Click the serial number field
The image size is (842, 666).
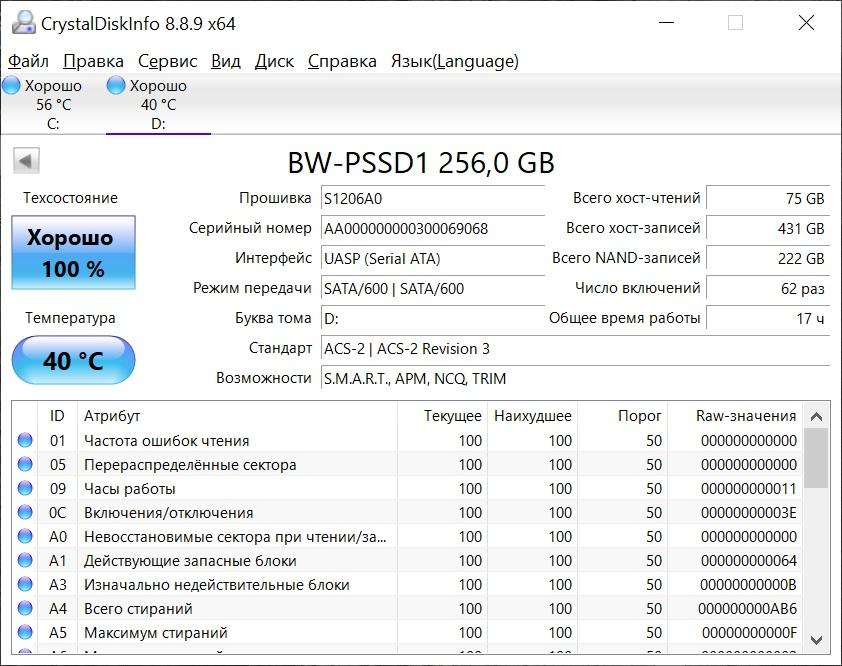[433, 229]
